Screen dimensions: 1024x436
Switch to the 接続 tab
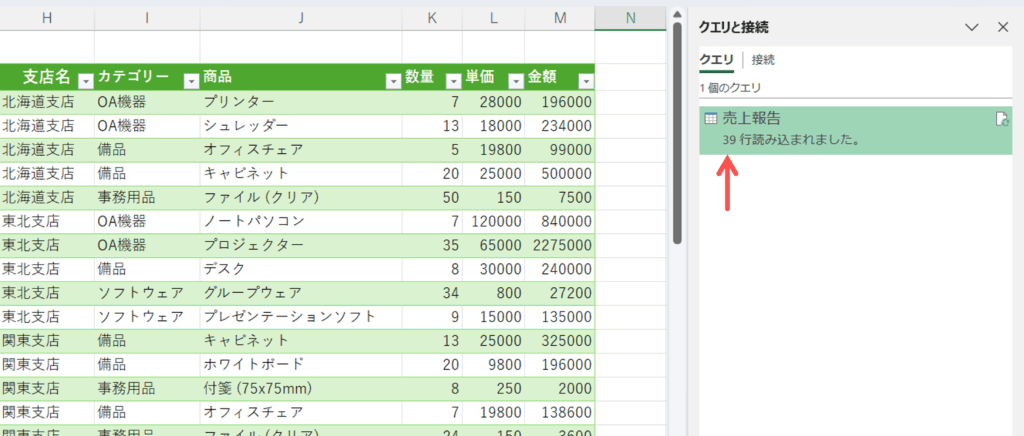(763, 60)
